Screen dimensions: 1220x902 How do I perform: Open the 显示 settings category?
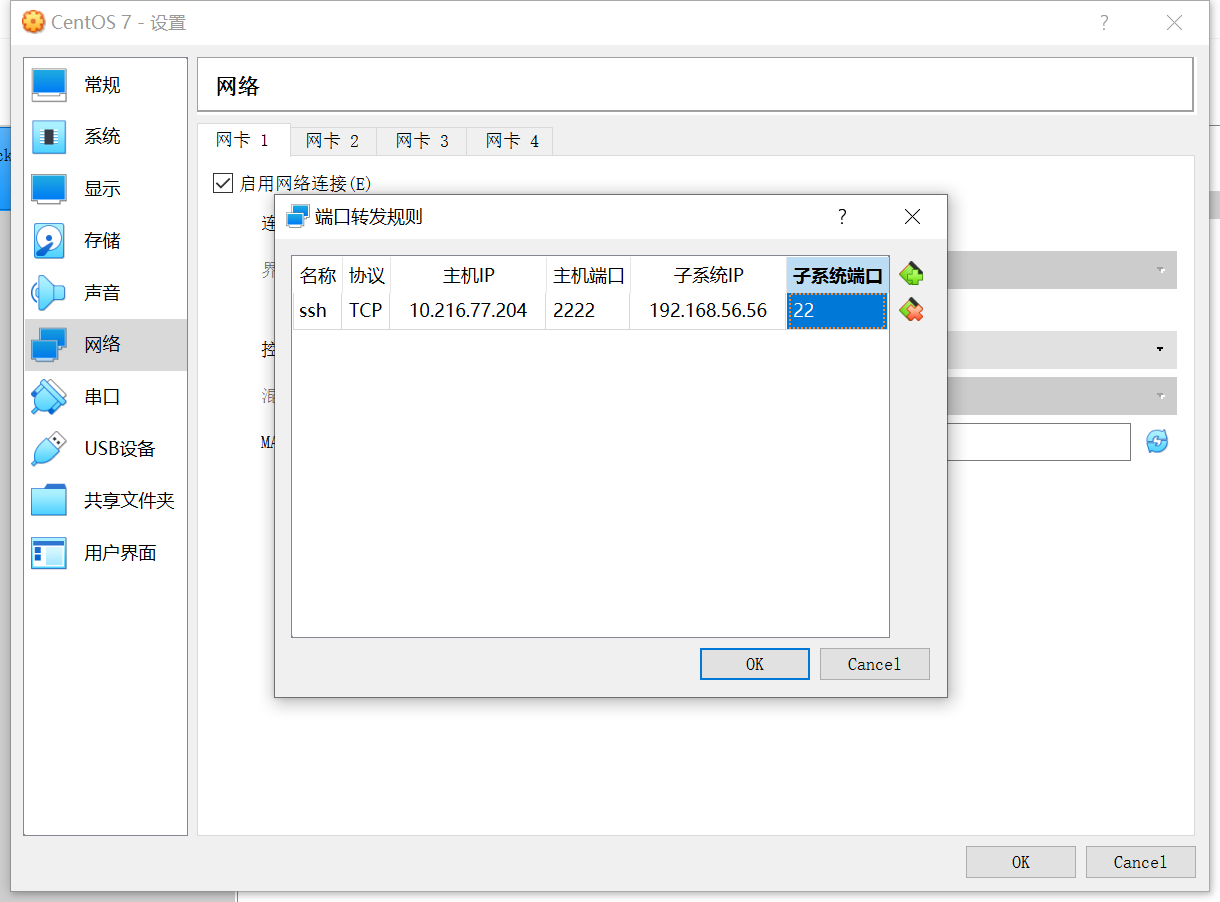[105, 189]
